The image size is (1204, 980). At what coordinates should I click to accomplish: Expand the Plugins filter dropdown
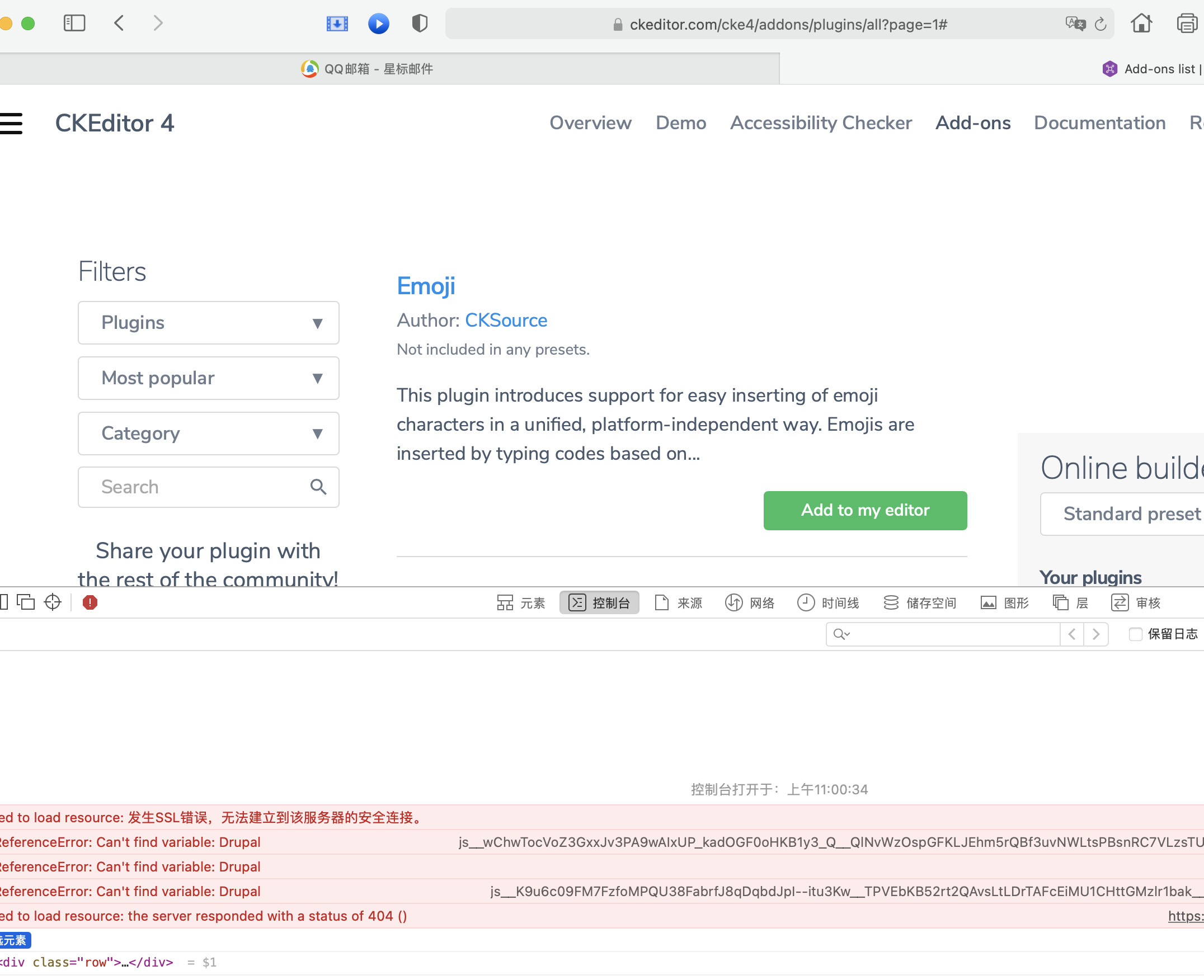click(x=208, y=323)
